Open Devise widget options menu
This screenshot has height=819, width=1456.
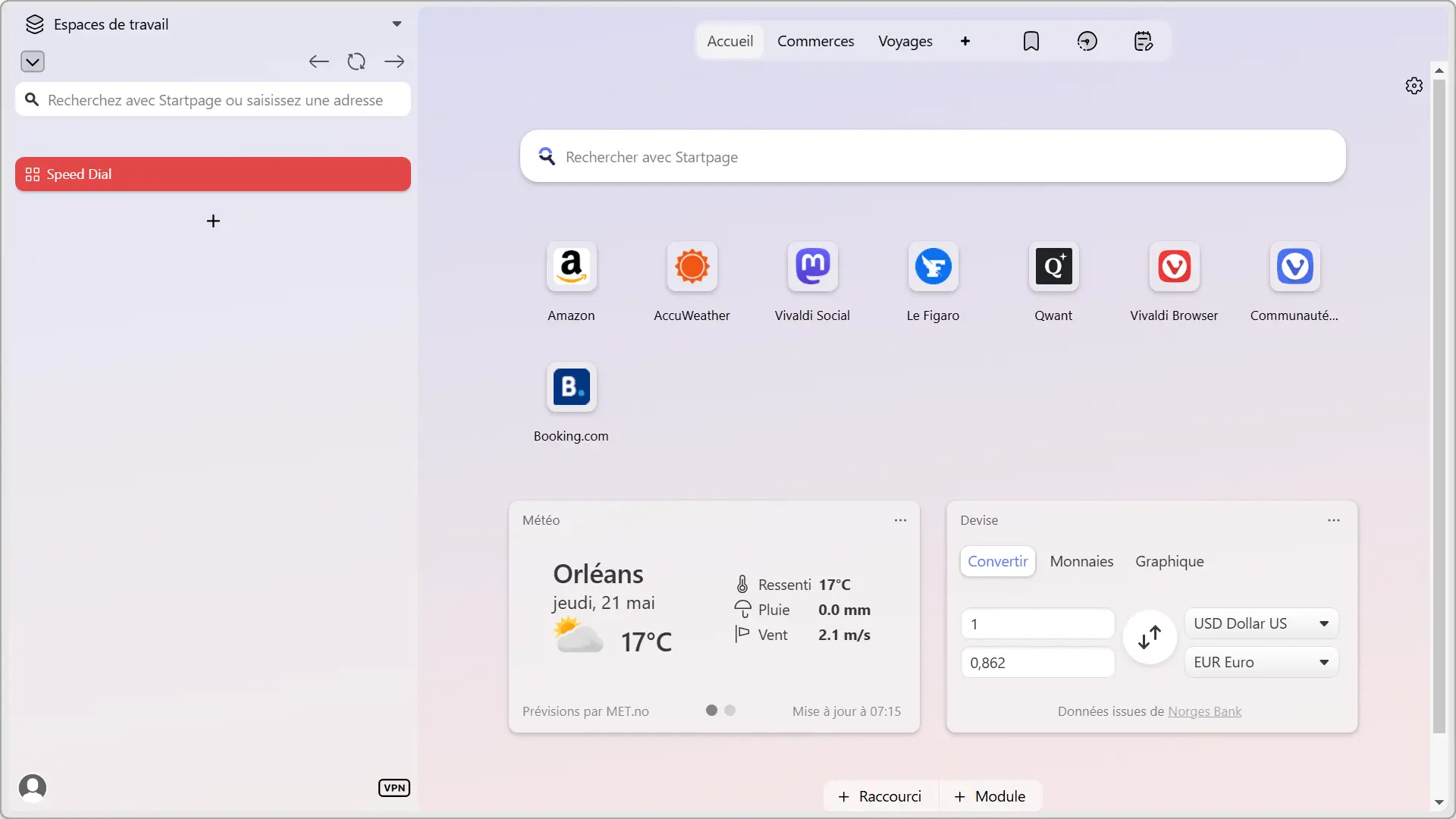[1334, 520]
